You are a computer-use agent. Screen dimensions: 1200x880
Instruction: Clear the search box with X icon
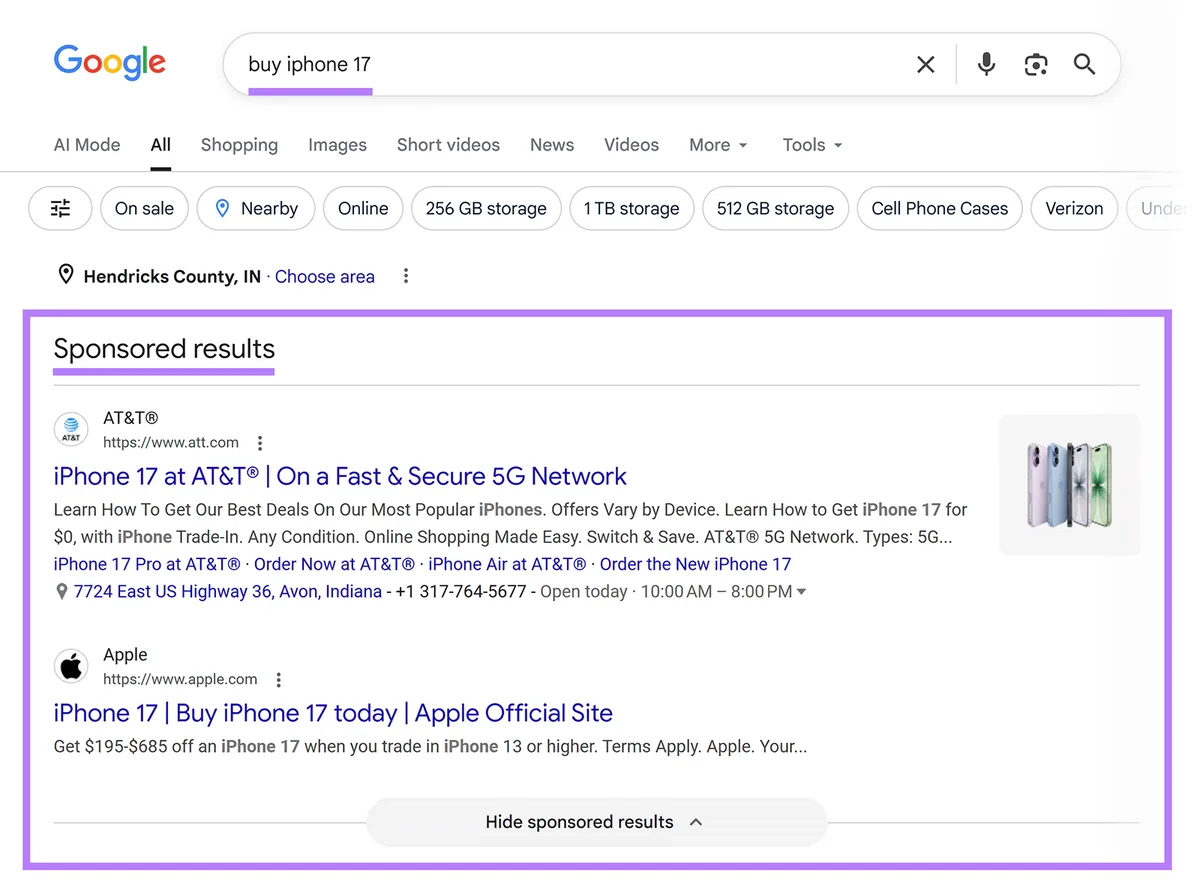926,65
